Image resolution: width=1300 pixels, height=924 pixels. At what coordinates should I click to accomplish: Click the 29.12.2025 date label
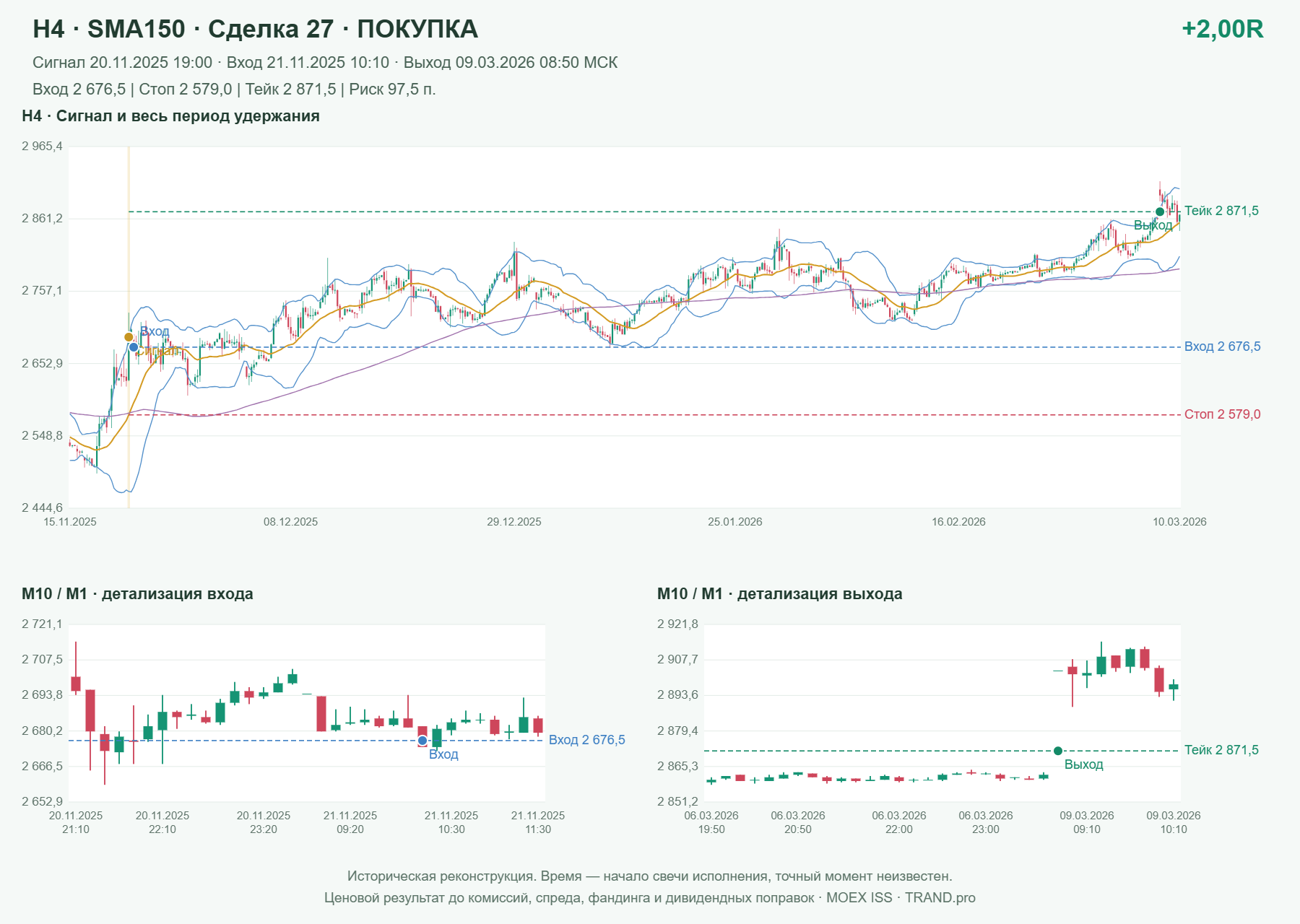[514, 522]
